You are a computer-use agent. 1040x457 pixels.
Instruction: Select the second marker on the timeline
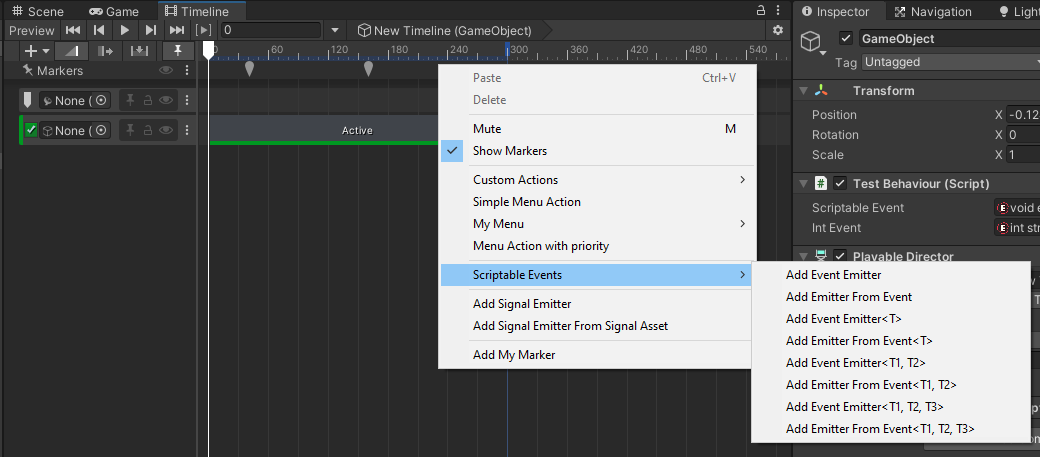(368, 68)
